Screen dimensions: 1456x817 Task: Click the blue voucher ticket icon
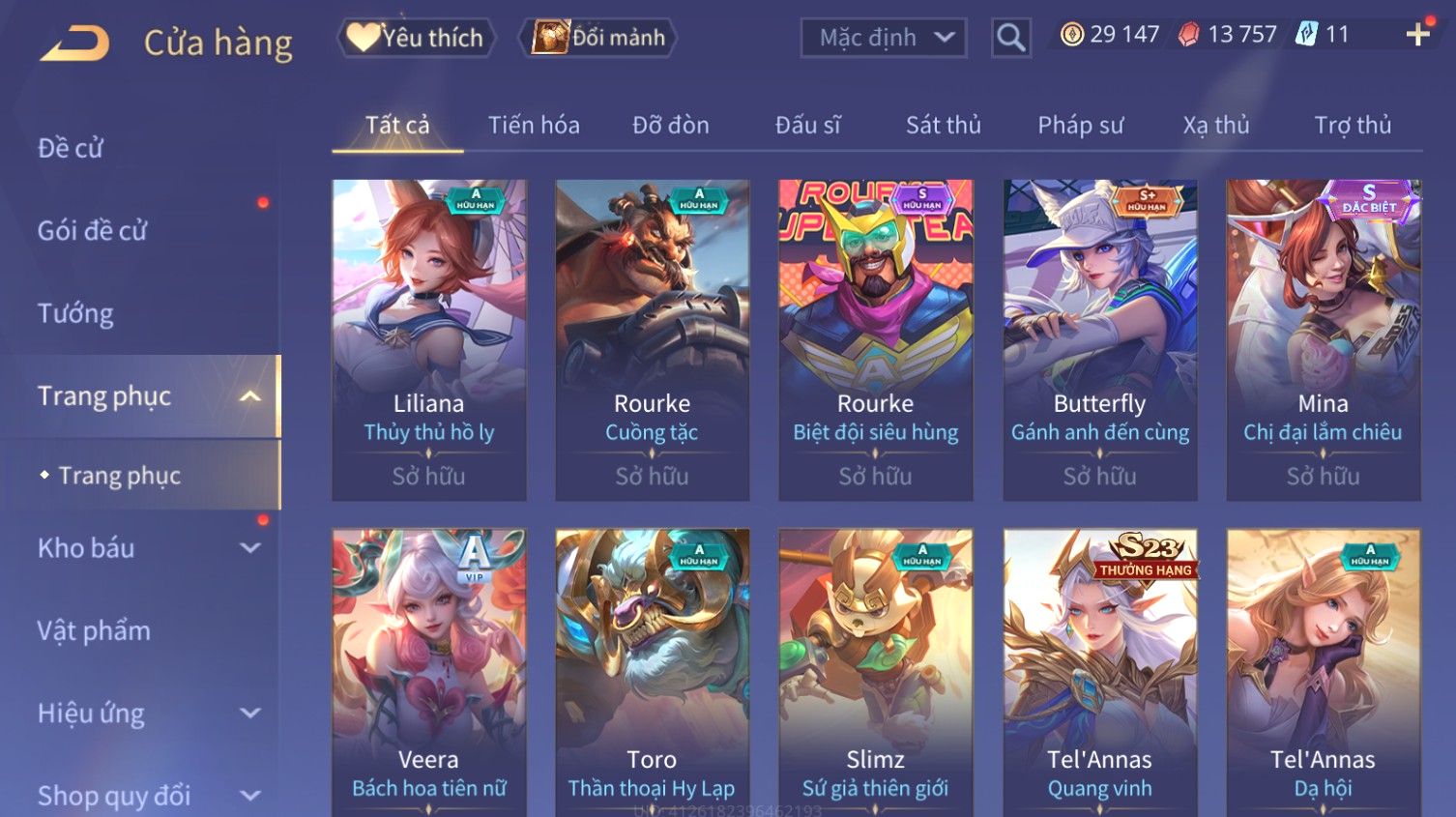point(1306,35)
